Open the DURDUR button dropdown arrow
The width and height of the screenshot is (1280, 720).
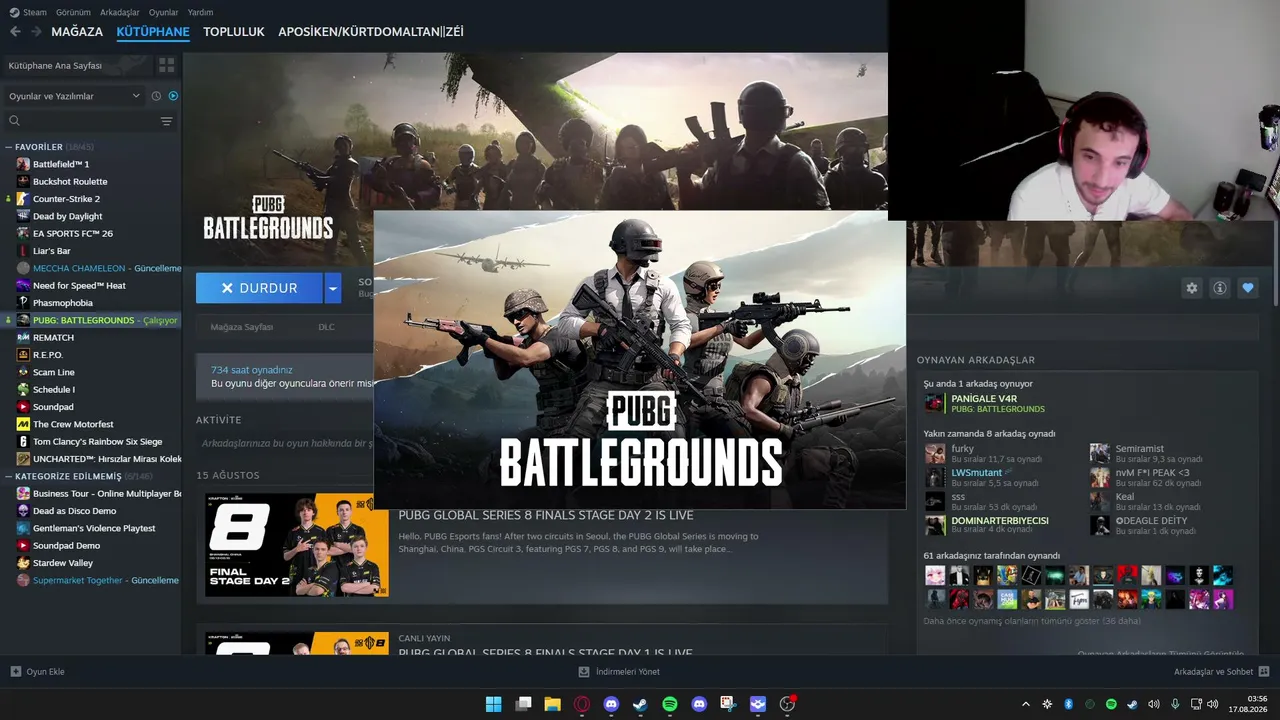(x=333, y=288)
